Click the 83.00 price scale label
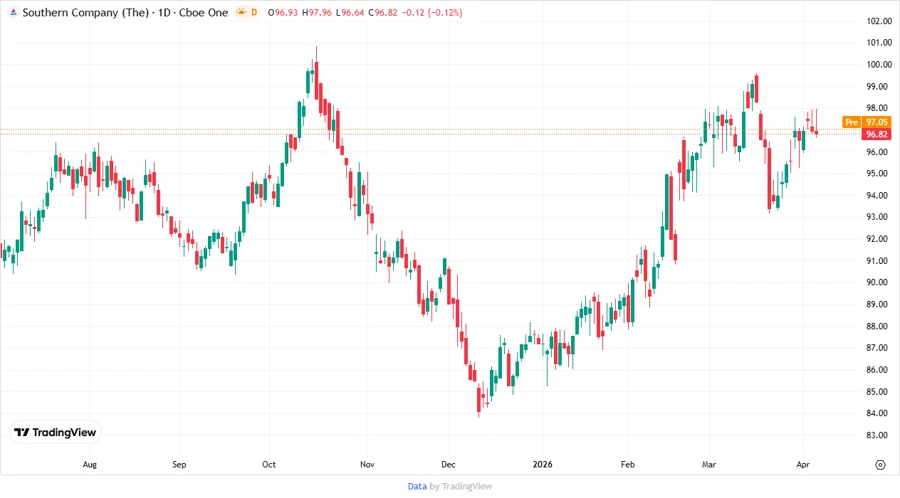The image size is (900, 498). coord(879,435)
